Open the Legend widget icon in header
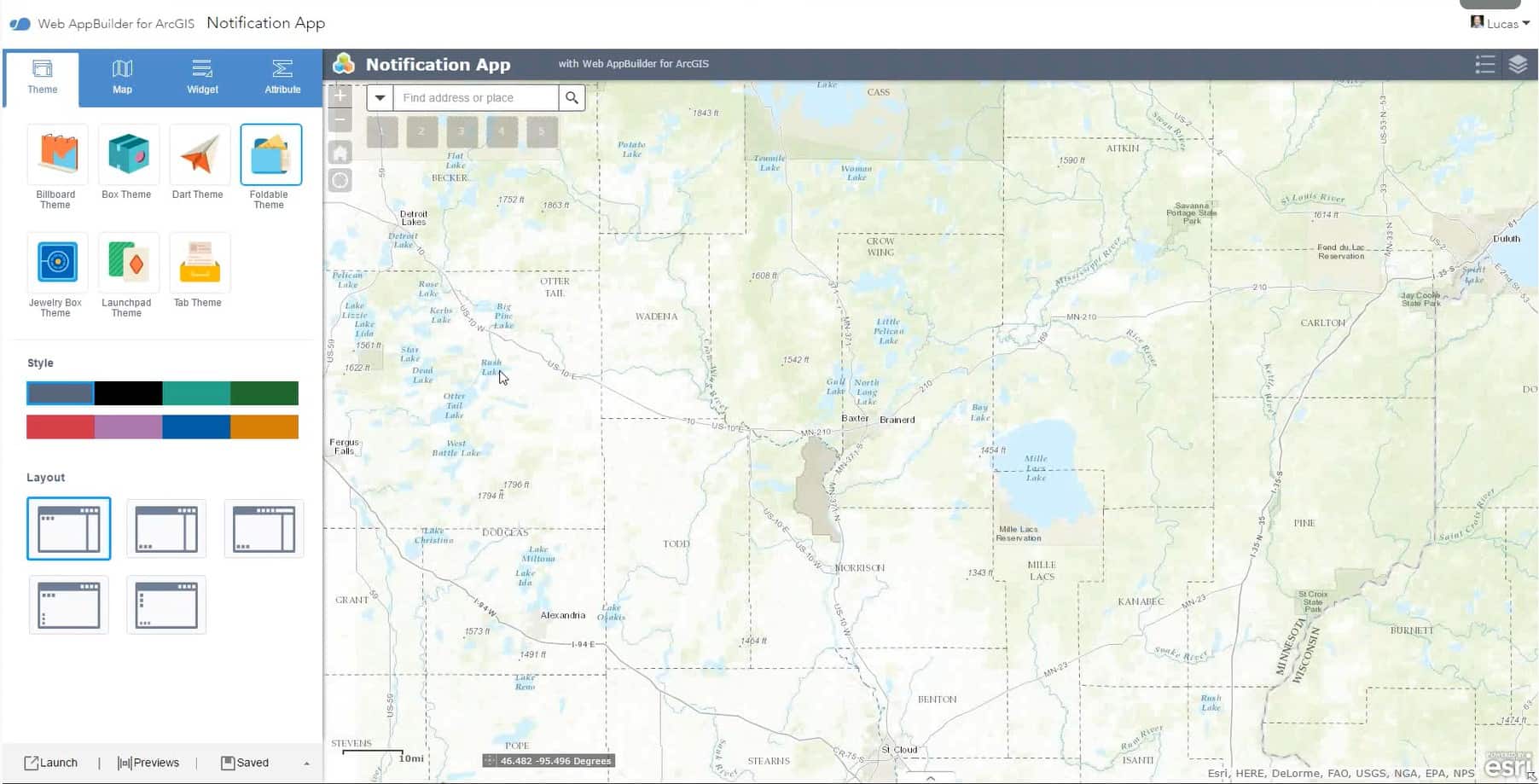The width and height of the screenshot is (1539, 784). click(x=1484, y=64)
